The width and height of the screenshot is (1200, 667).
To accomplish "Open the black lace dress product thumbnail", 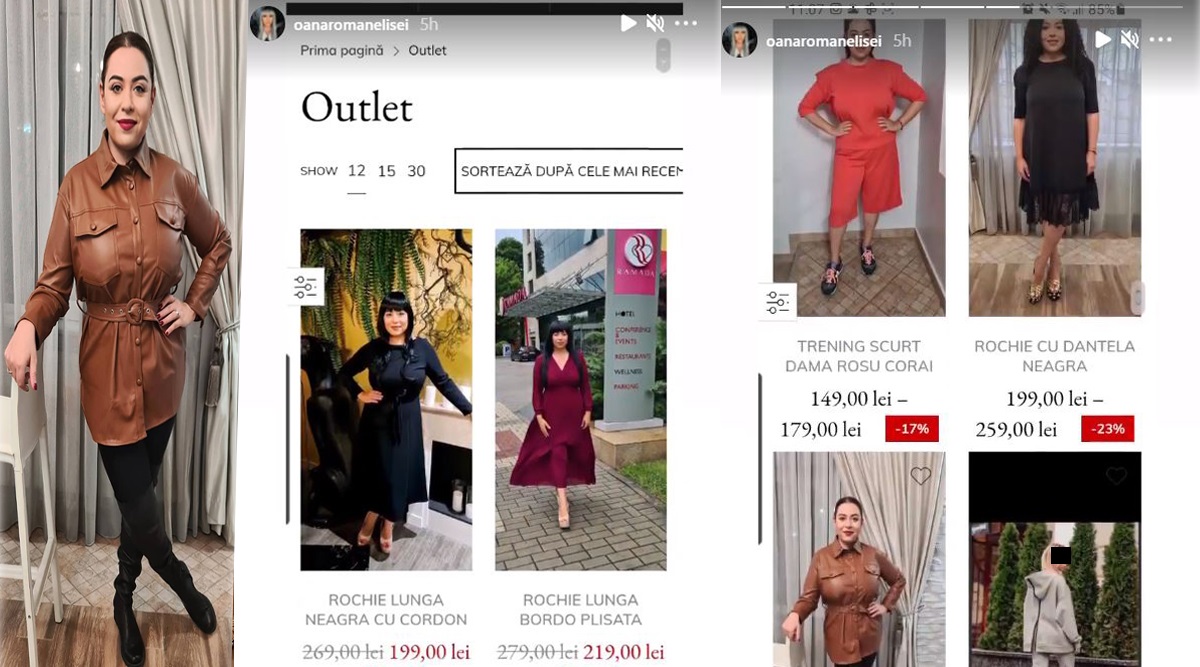I will point(1055,168).
